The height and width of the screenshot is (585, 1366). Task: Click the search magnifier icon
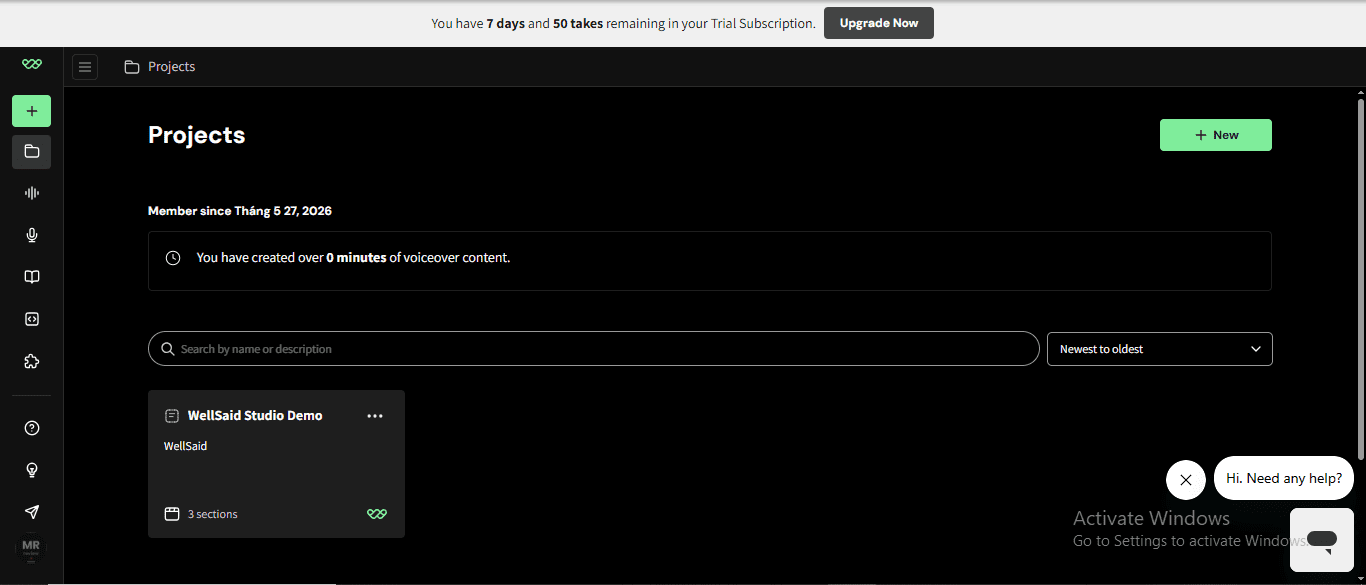click(168, 349)
